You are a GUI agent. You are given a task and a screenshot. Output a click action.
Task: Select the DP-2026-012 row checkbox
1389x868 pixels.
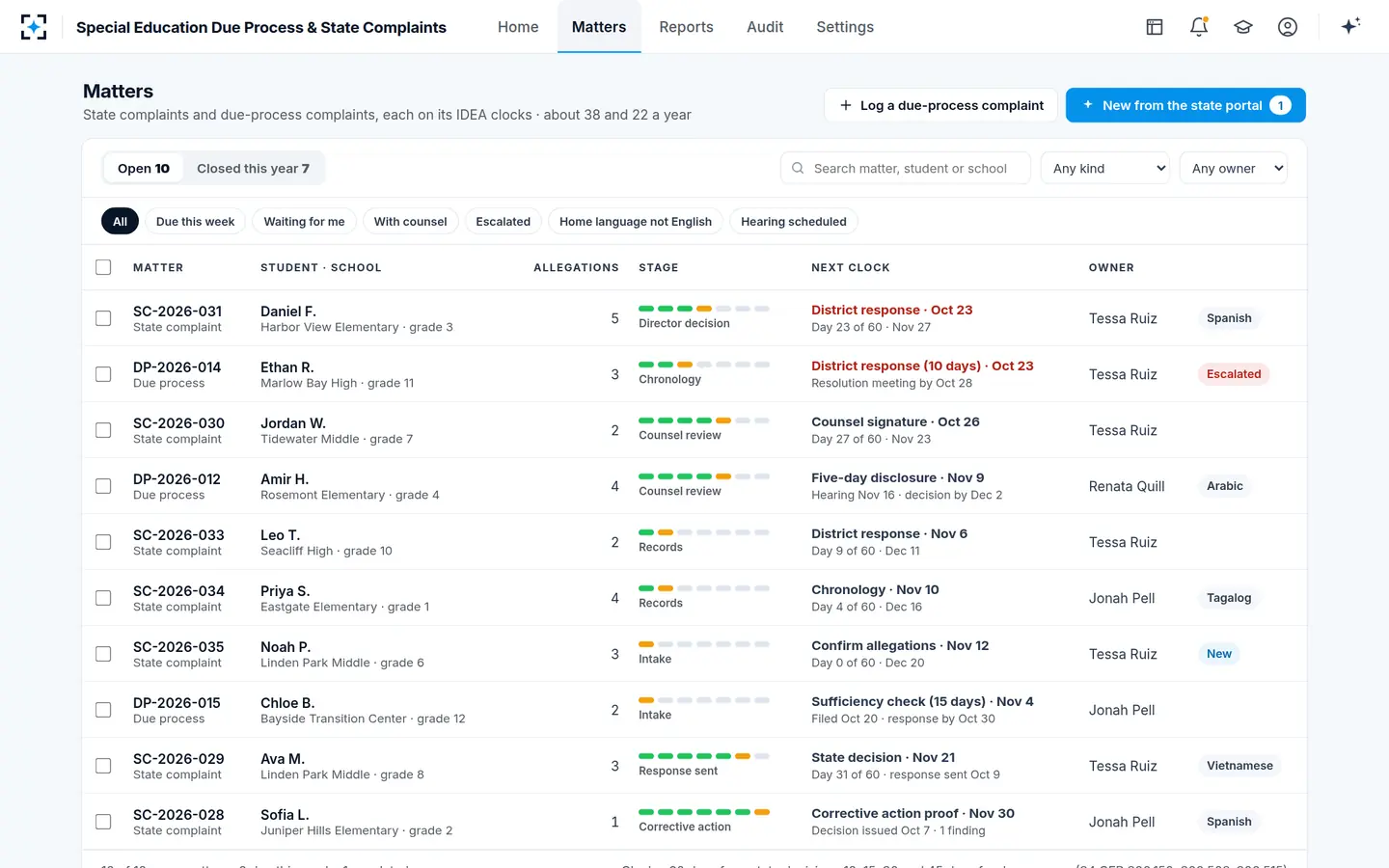[103, 486]
